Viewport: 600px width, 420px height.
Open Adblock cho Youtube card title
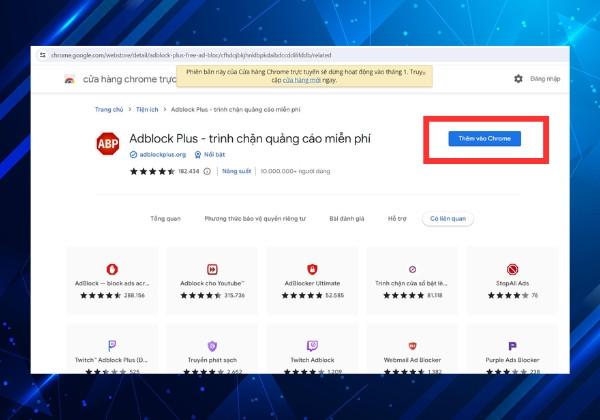212,283
